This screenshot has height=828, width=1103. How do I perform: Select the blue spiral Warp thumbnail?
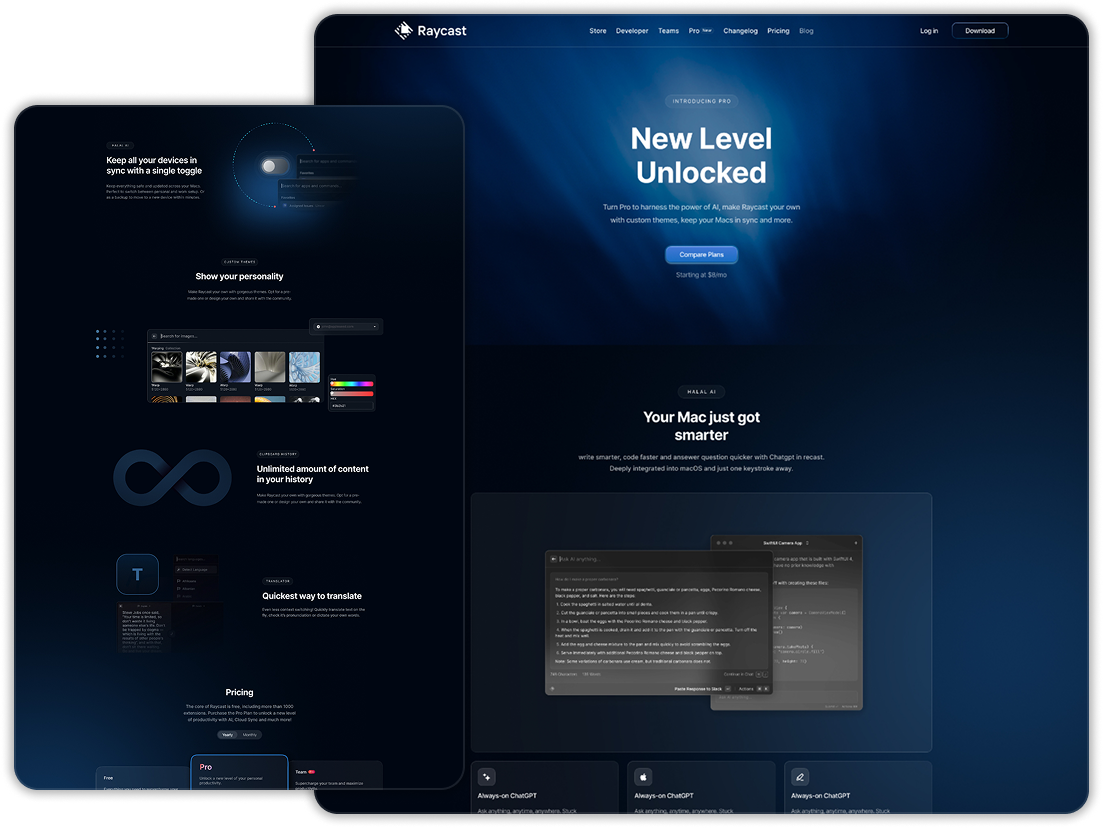236,367
